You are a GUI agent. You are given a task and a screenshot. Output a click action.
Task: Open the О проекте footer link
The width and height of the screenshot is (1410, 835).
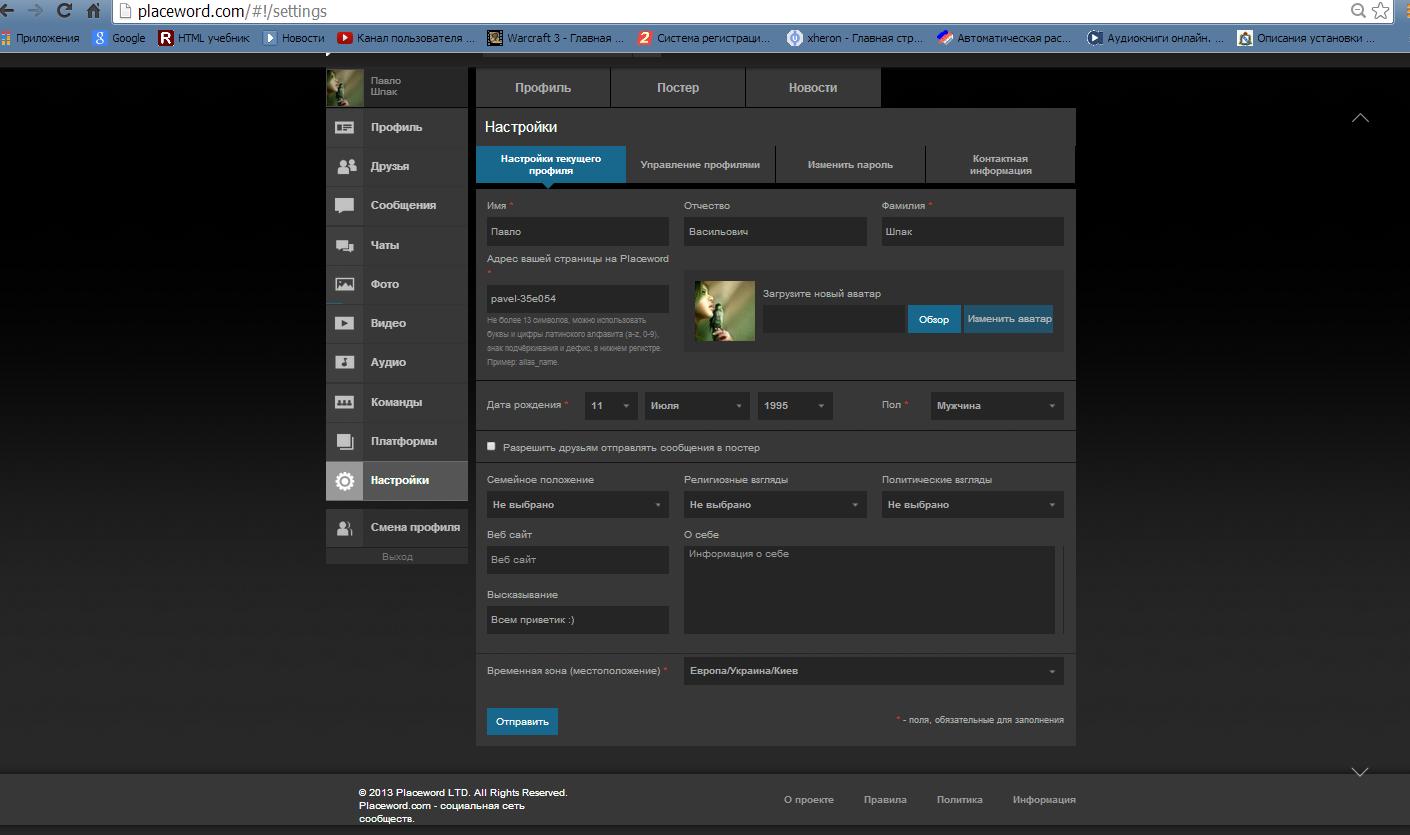tap(809, 800)
